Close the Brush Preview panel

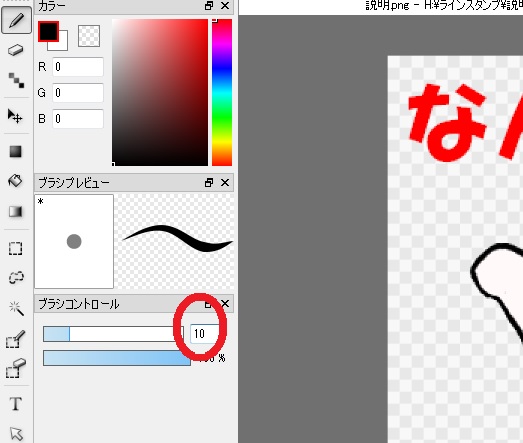click(x=225, y=182)
